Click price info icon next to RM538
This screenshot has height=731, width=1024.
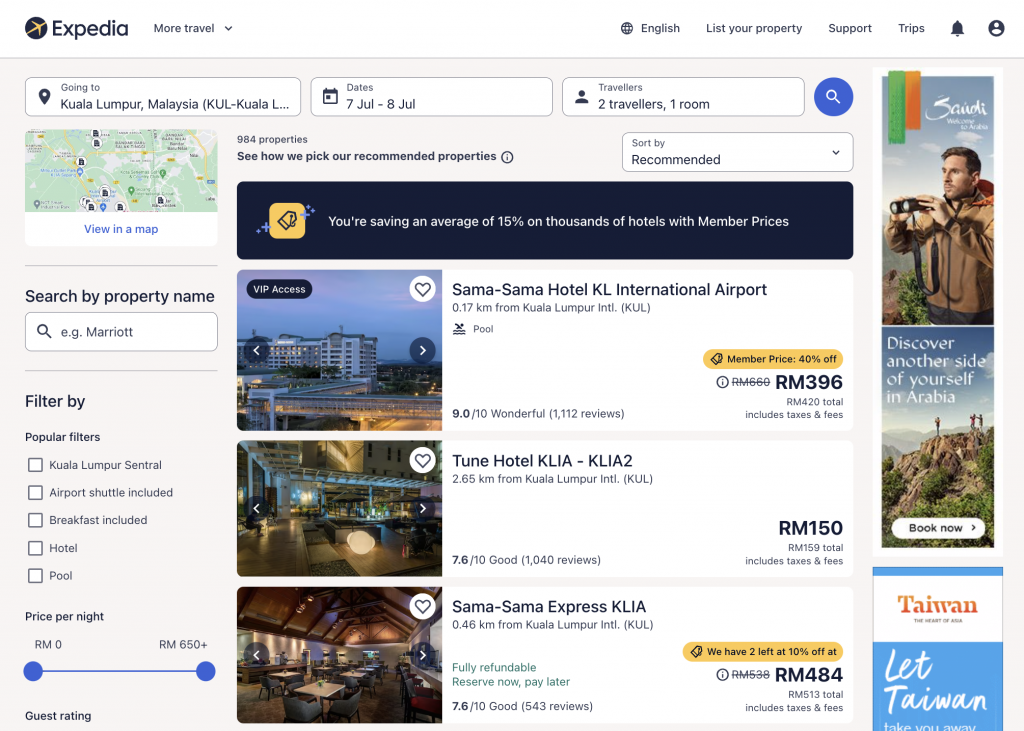pos(722,675)
